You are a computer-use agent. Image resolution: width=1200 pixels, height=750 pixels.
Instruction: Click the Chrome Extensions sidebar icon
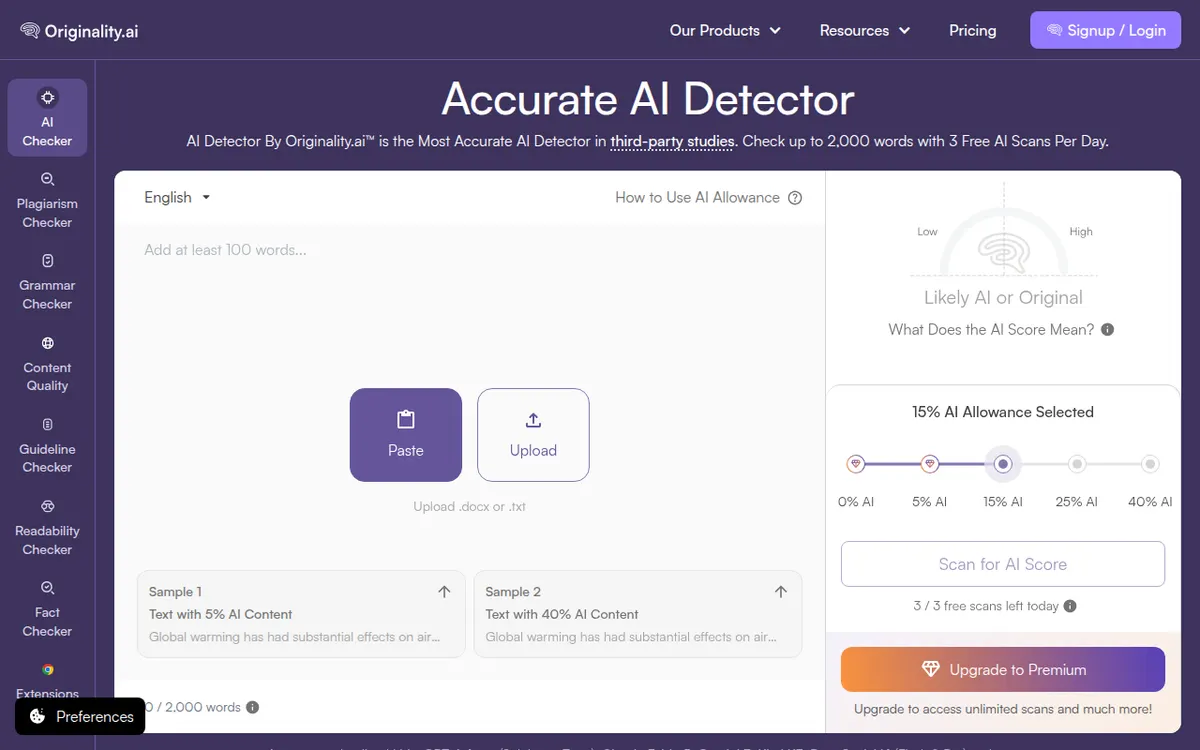click(x=47, y=670)
